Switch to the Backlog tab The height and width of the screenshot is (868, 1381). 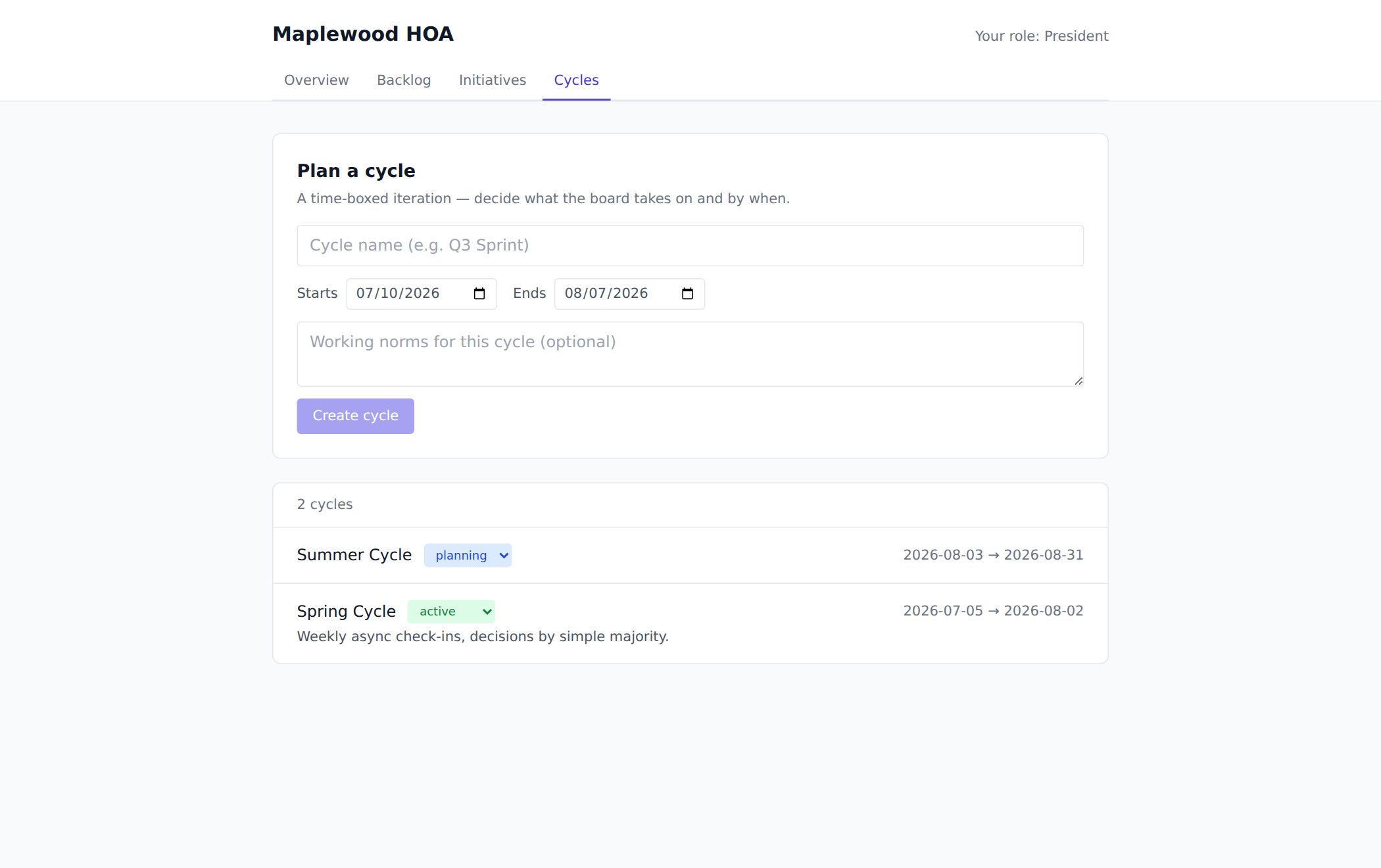[404, 80]
